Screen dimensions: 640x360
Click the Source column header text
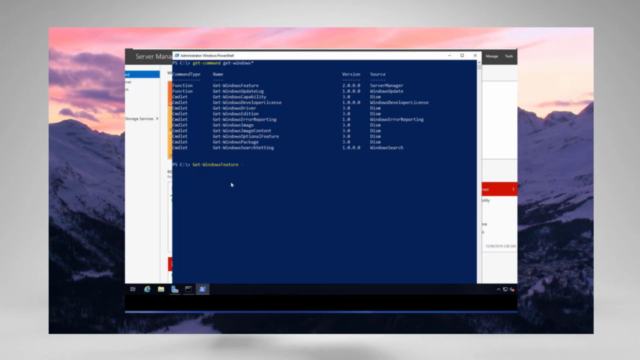click(378, 74)
